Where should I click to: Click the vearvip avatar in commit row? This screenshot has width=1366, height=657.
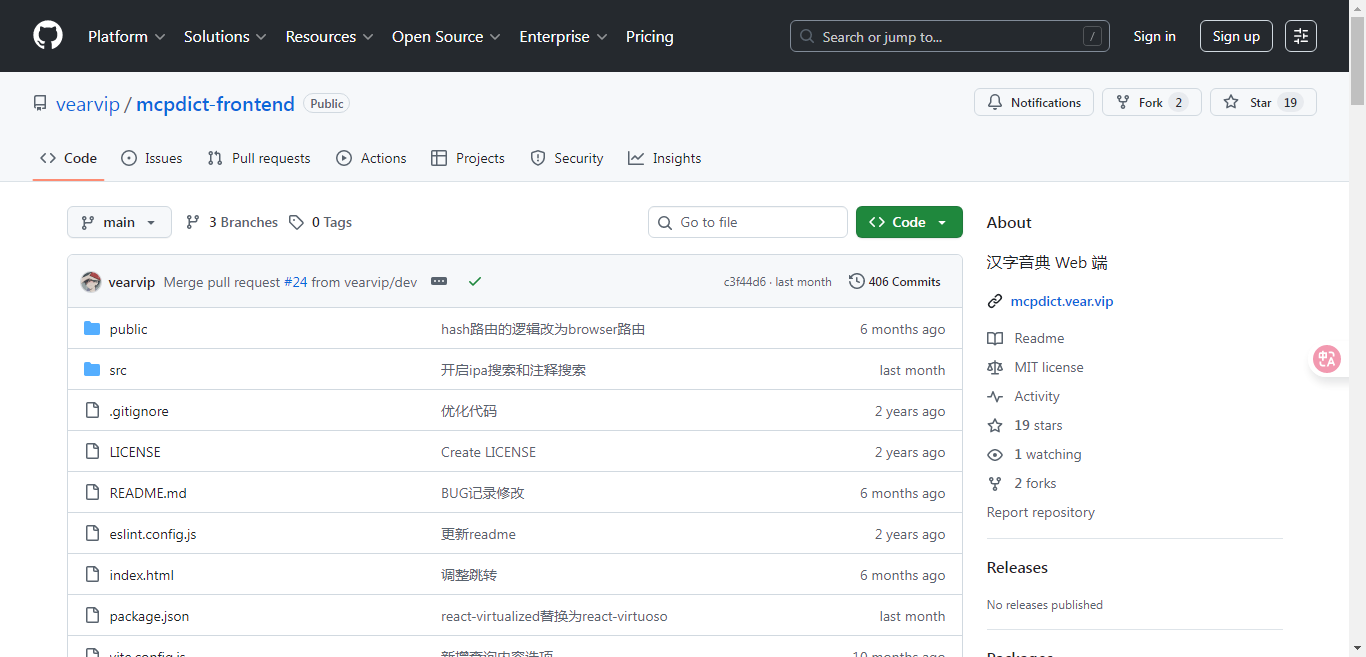click(x=91, y=282)
